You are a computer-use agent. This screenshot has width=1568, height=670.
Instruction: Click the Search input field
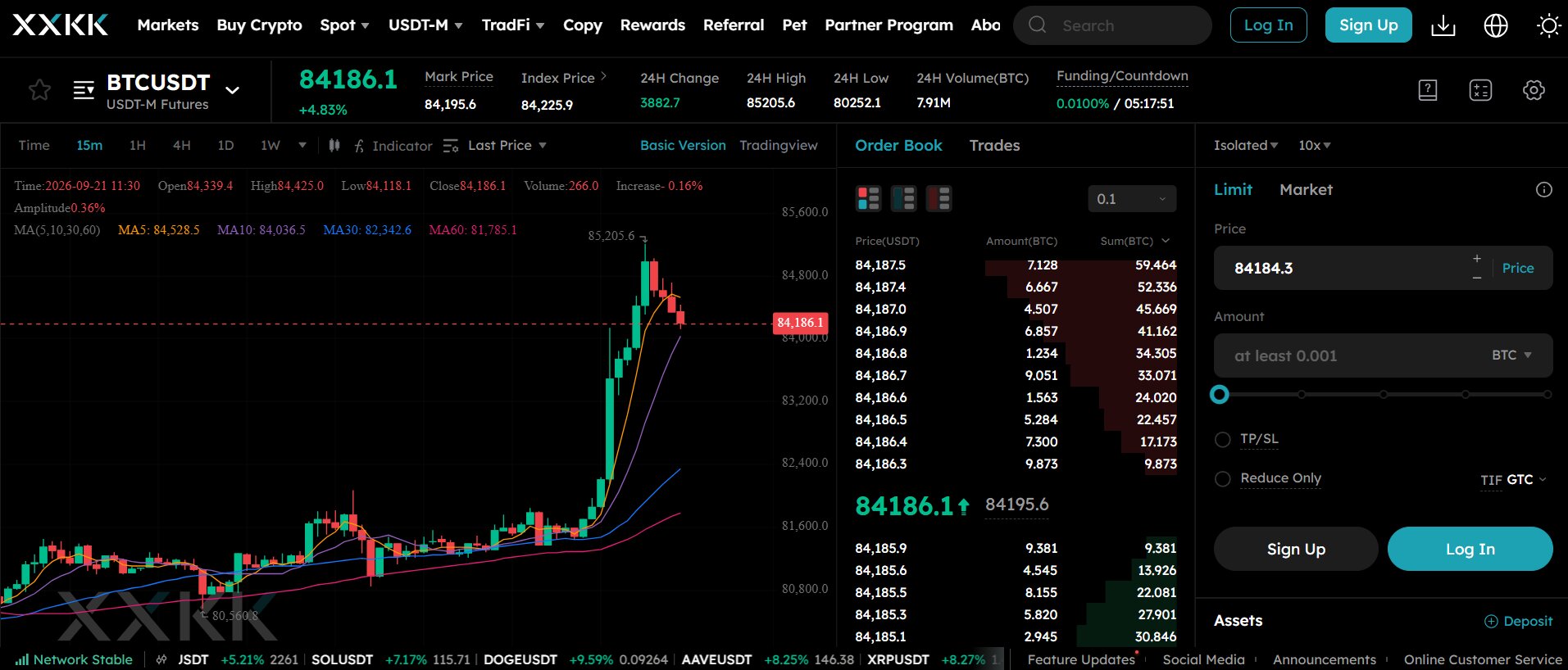point(1112,25)
